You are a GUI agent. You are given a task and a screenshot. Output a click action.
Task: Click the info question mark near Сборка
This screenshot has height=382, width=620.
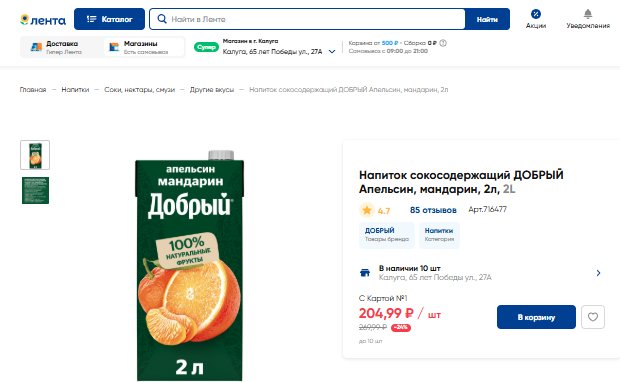pos(443,43)
